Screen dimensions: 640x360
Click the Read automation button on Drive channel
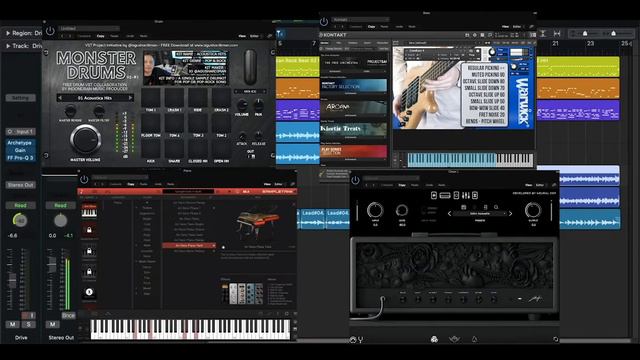(x=20, y=205)
